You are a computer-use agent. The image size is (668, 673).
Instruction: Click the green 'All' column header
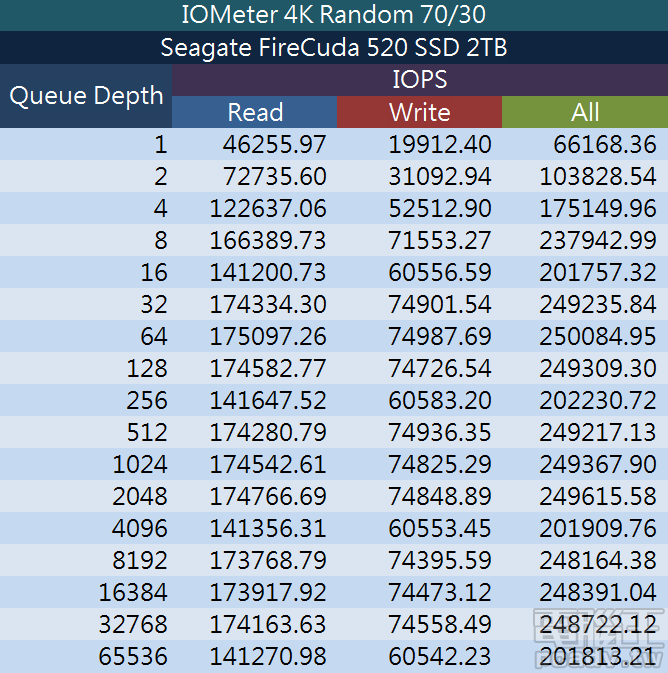(x=585, y=112)
